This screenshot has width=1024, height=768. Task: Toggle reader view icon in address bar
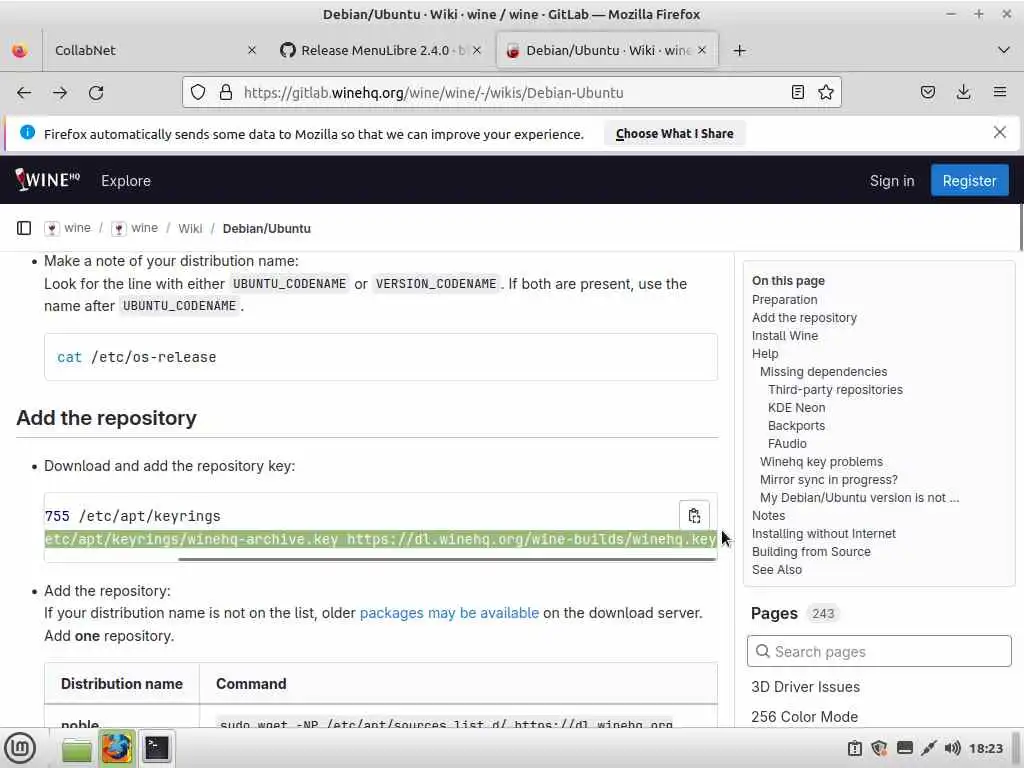(797, 93)
